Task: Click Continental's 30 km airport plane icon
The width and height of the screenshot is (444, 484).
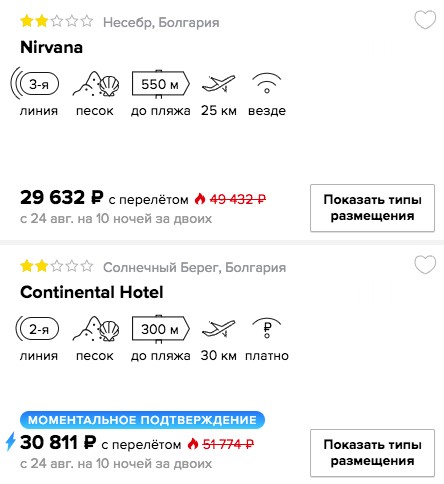Action: [x=219, y=328]
